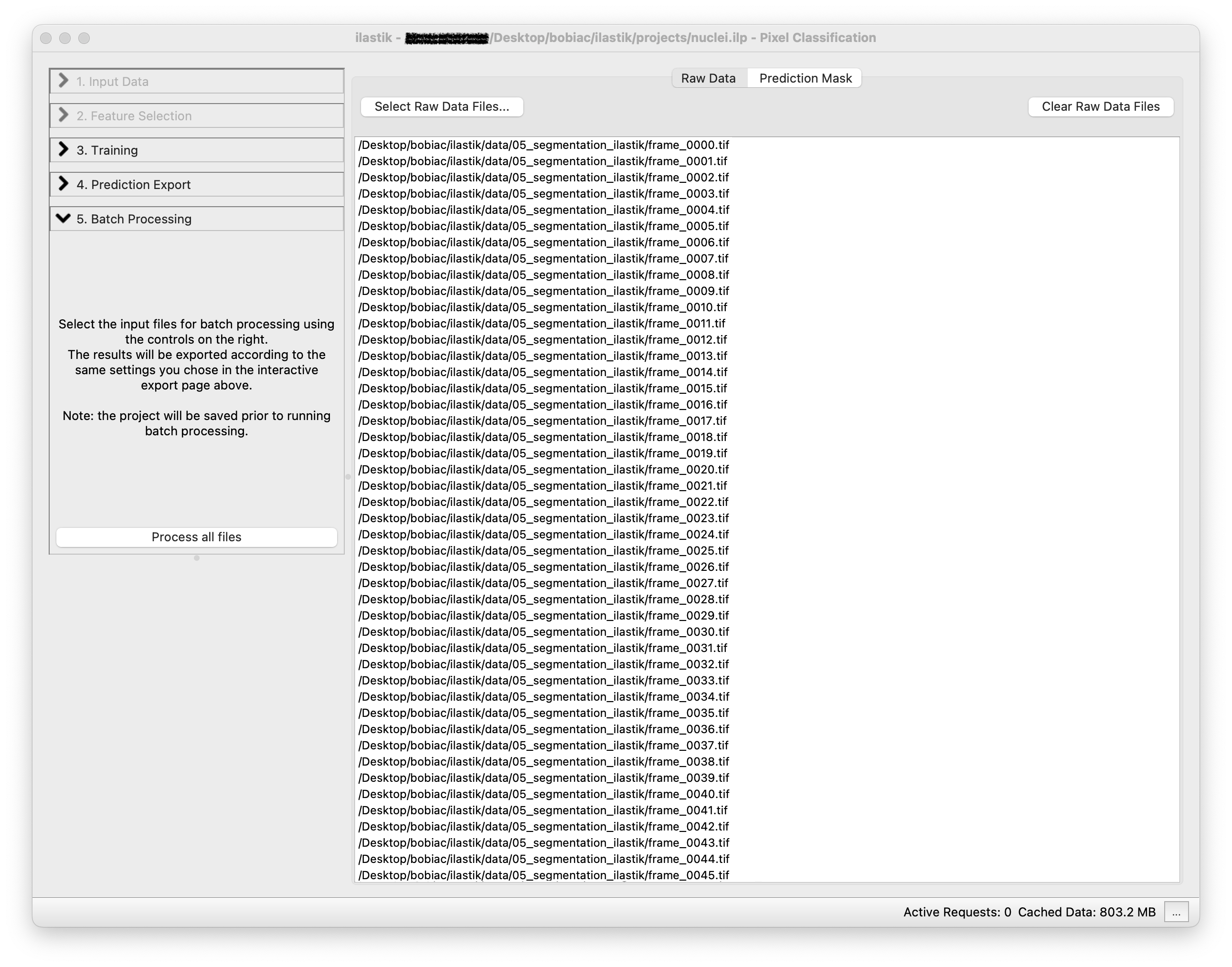This screenshot has height=967, width=1232.
Task: Pick frame_0023.tif from the list
Action: [x=543, y=518]
